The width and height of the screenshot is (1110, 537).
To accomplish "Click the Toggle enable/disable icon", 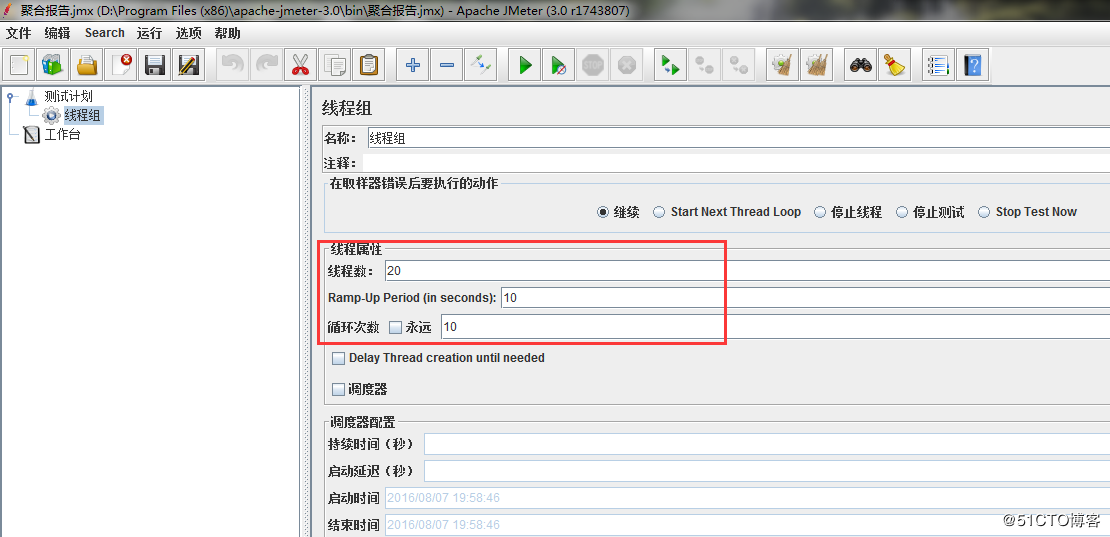I will click(x=481, y=66).
